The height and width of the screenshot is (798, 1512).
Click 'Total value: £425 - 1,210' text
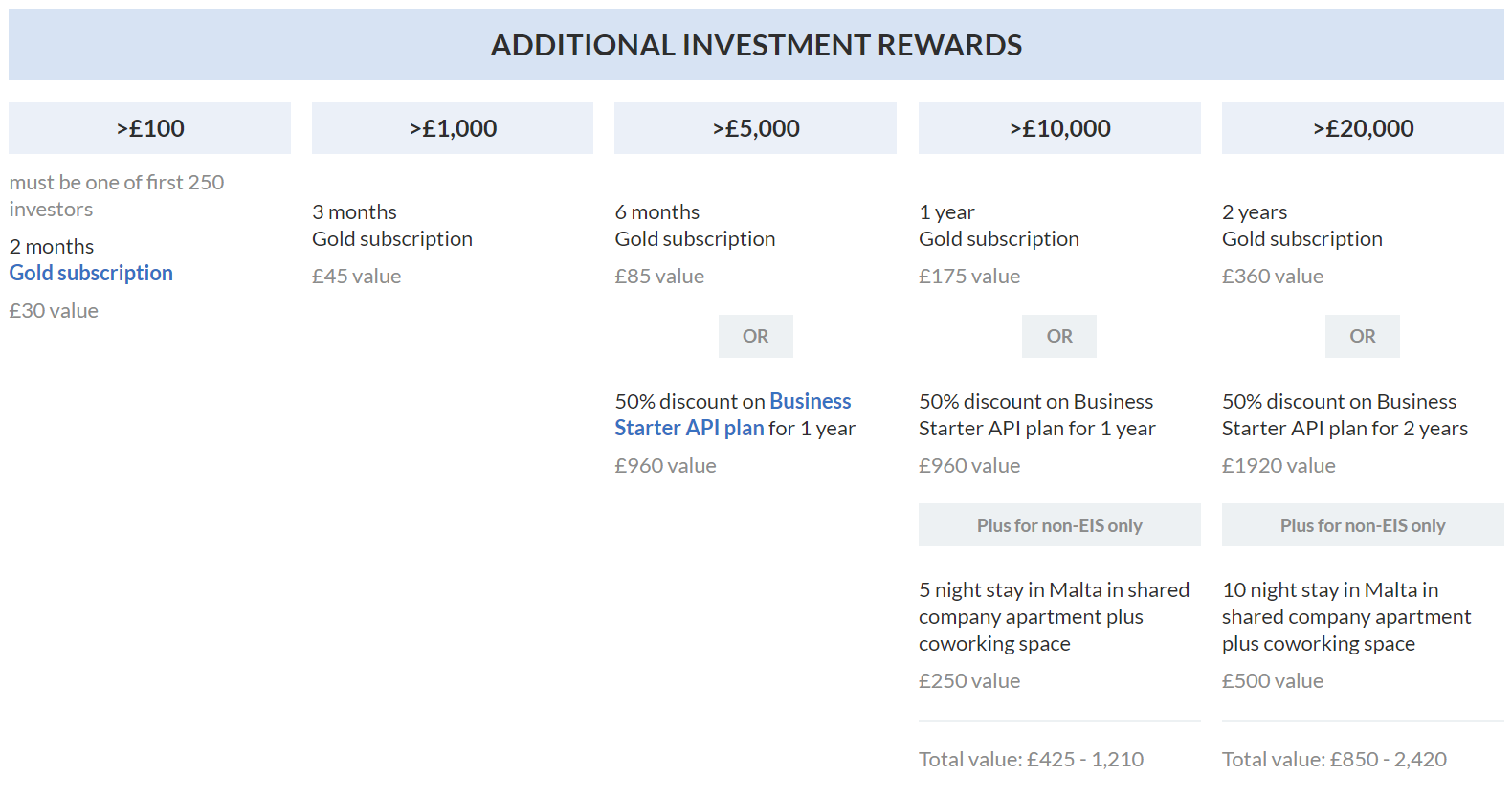1031,760
